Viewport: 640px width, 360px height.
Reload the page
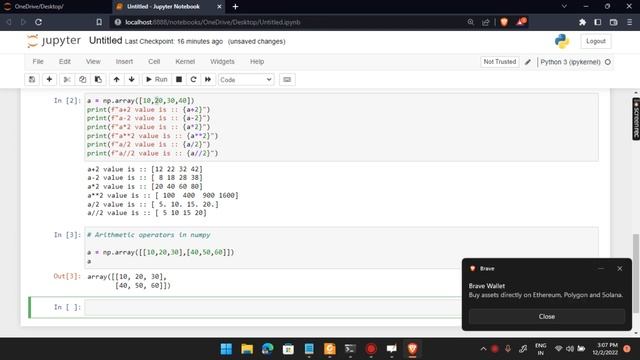[x=38, y=22]
